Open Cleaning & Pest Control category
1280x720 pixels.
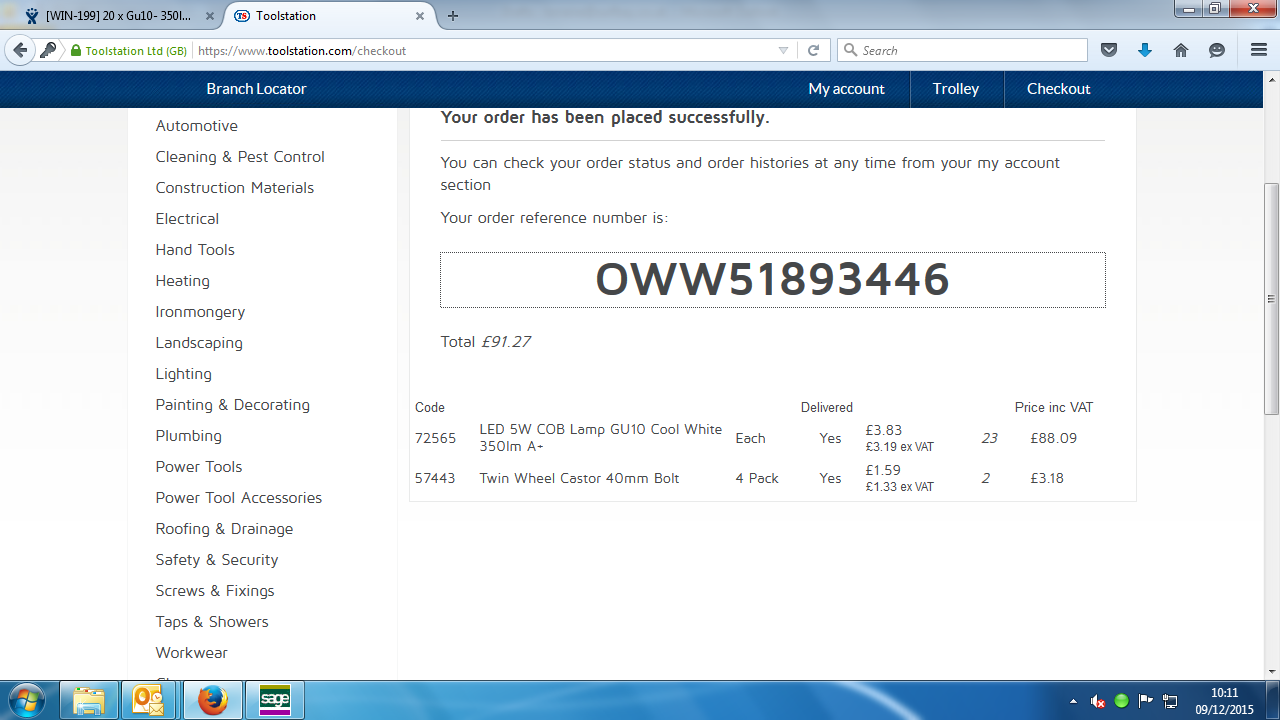pyautogui.click(x=240, y=157)
